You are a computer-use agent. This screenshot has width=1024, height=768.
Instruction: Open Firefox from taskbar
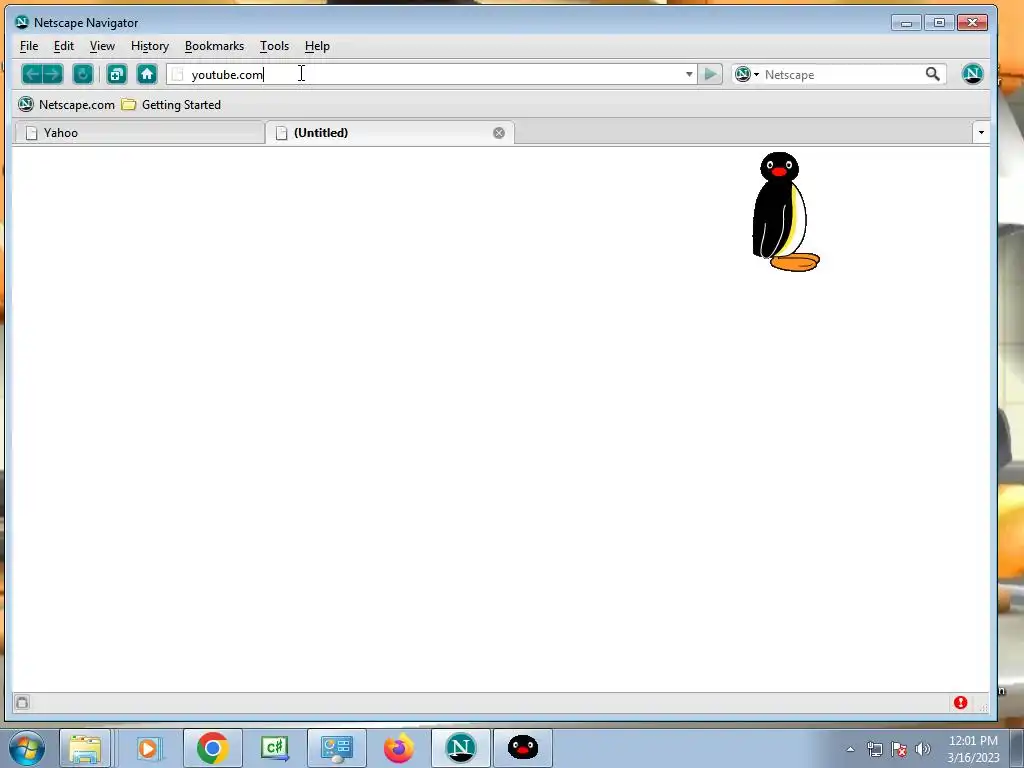(x=398, y=748)
